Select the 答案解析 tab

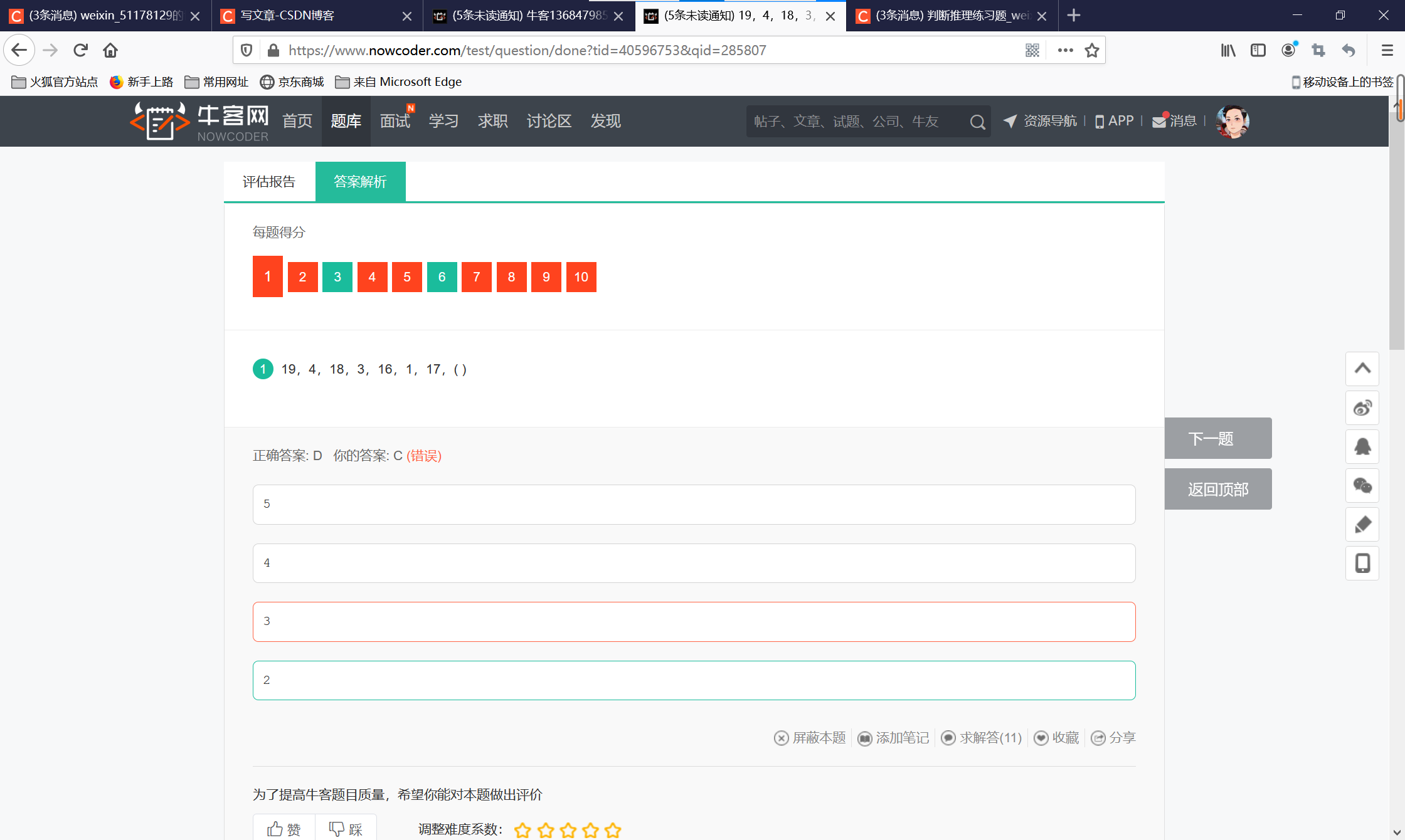pyautogui.click(x=360, y=182)
